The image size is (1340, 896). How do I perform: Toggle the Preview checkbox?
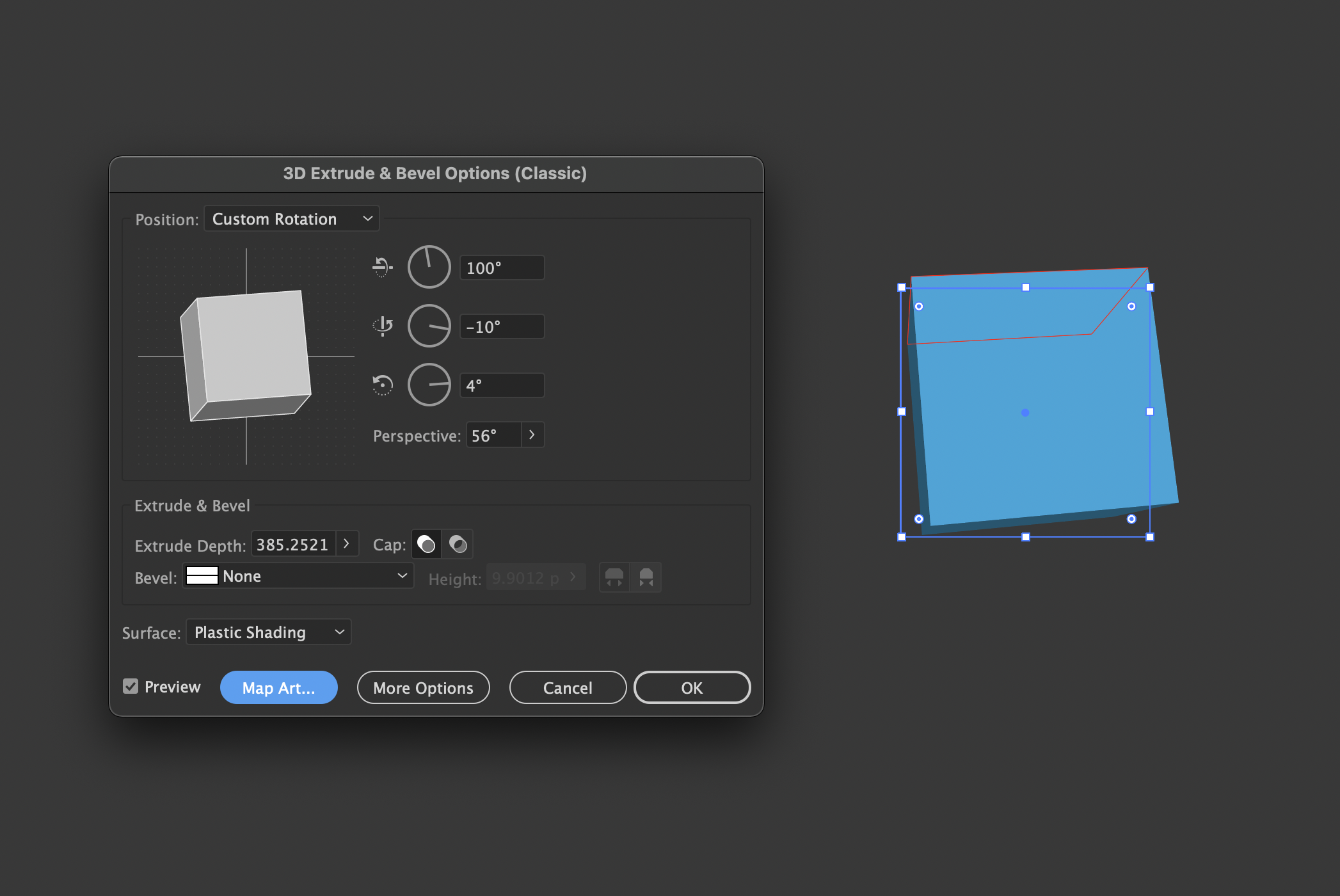[131, 687]
